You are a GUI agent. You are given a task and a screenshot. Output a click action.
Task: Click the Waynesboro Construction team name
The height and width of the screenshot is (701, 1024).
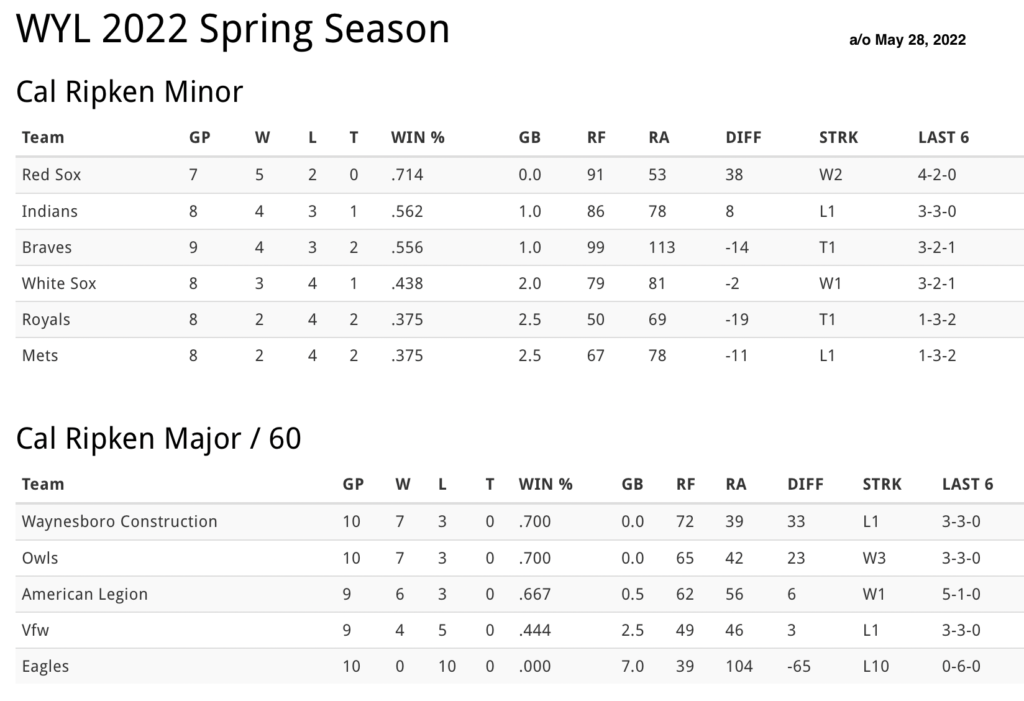[119, 521]
